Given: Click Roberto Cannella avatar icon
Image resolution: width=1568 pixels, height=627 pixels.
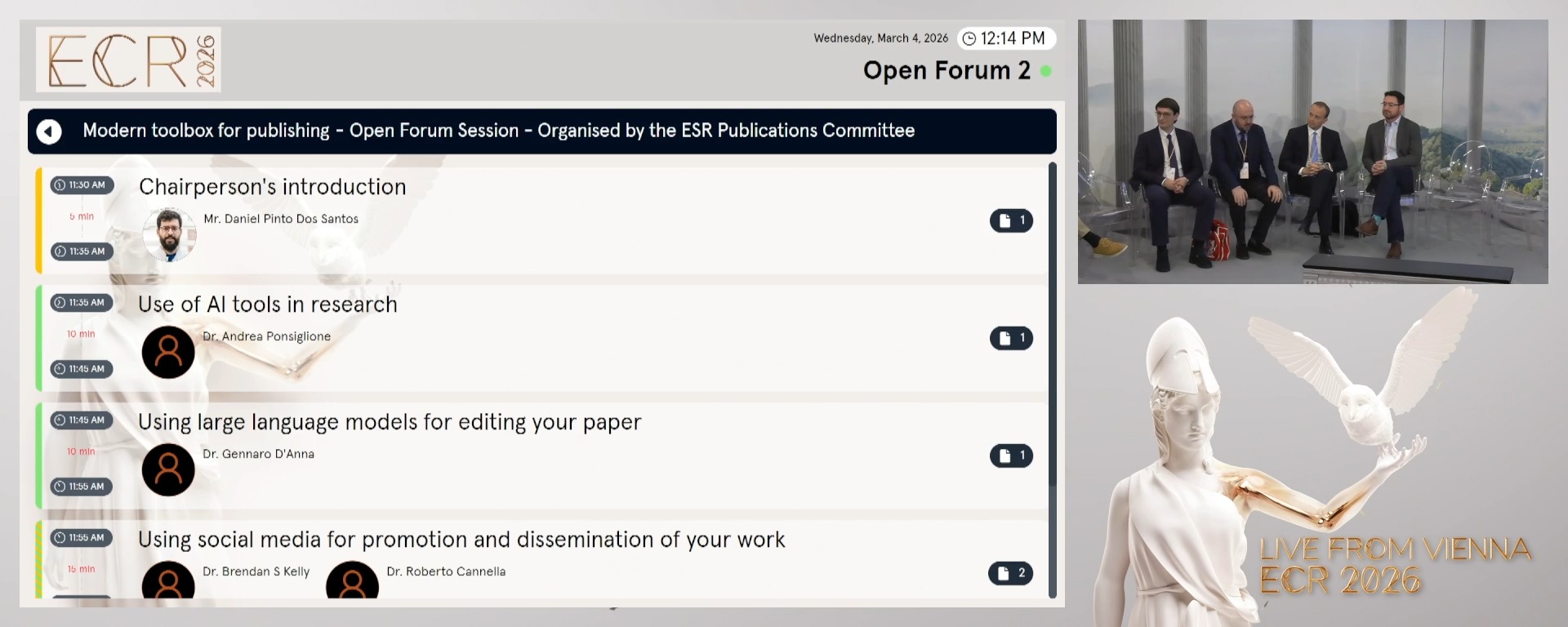Looking at the screenshot, I should pos(352,580).
